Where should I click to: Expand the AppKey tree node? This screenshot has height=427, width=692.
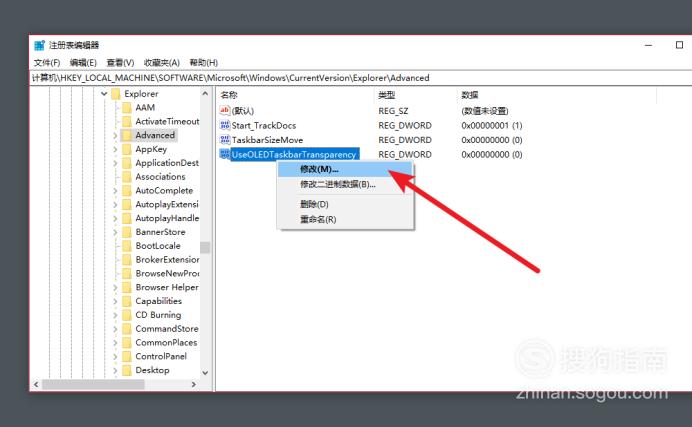coord(116,150)
